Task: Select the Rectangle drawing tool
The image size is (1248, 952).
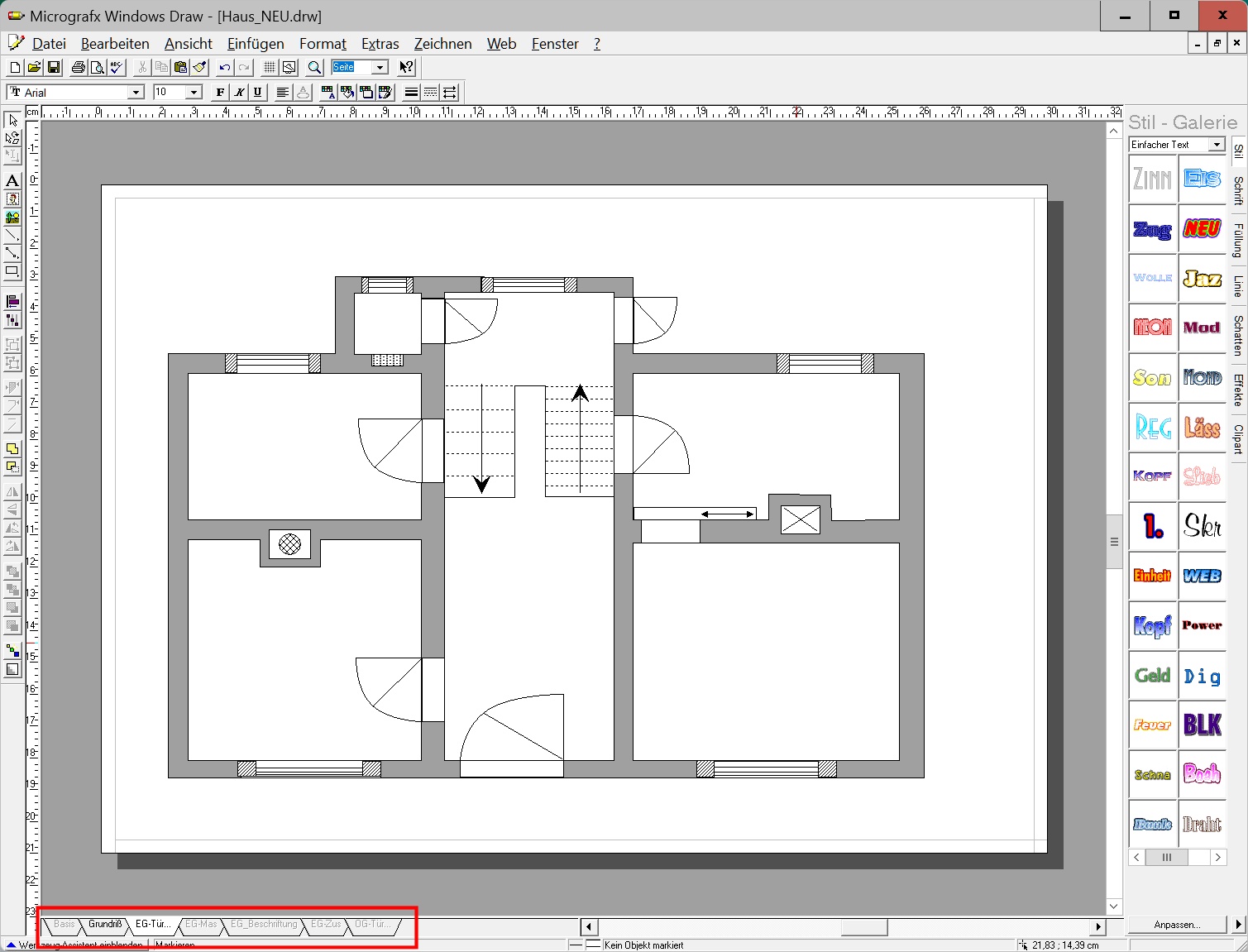Action: click(x=12, y=270)
